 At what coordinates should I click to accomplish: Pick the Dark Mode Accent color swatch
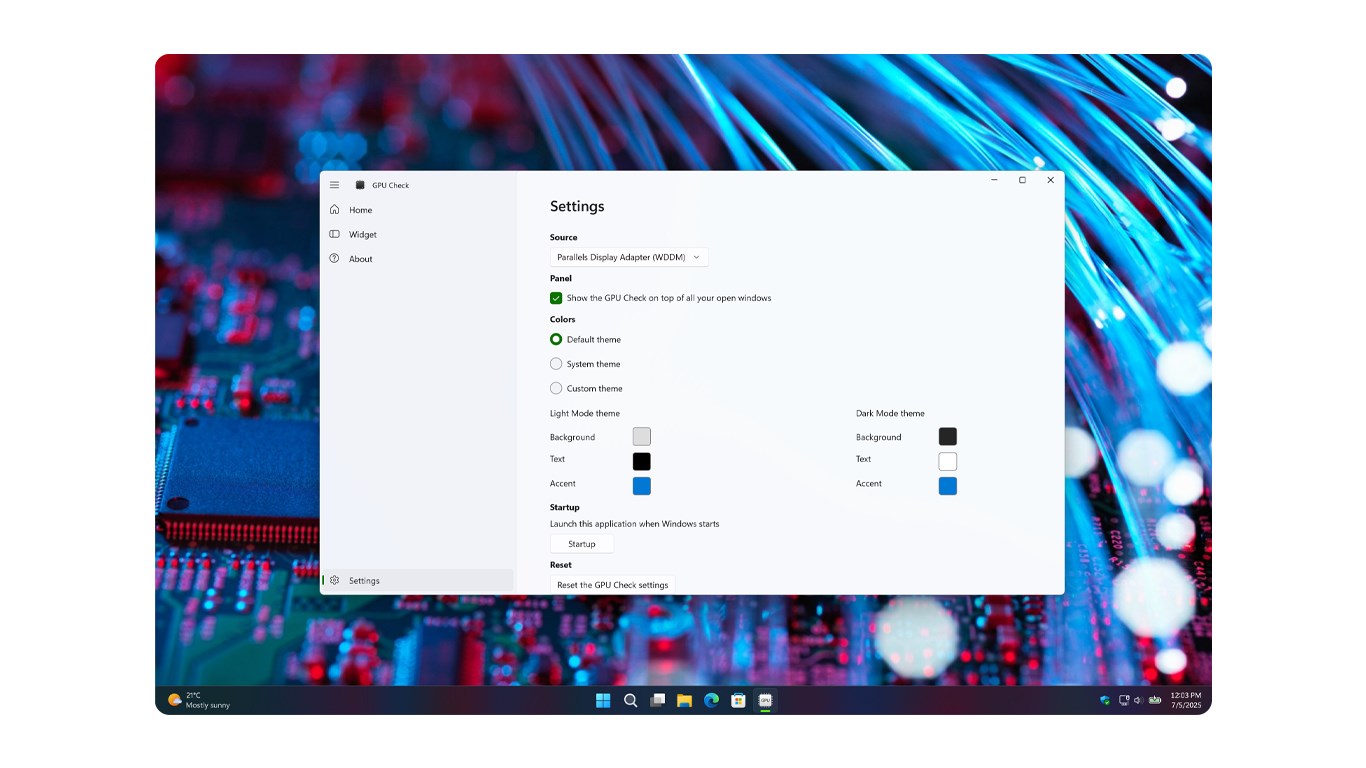tap(947, 485)
